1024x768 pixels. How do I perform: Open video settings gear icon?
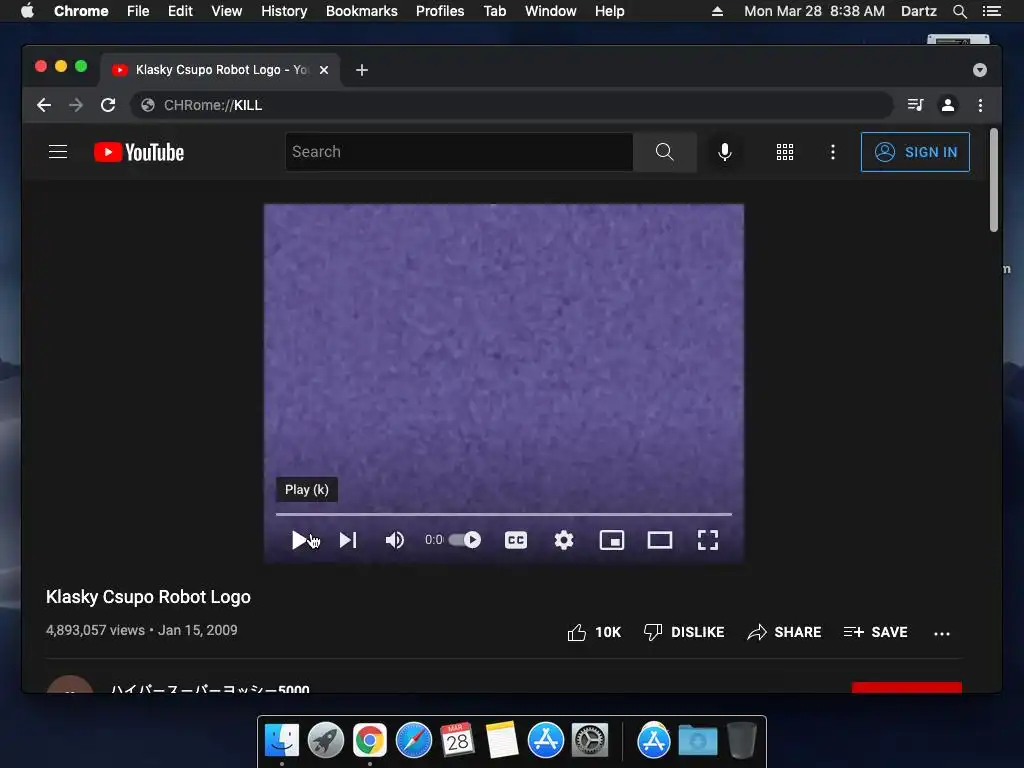point(564,540)
